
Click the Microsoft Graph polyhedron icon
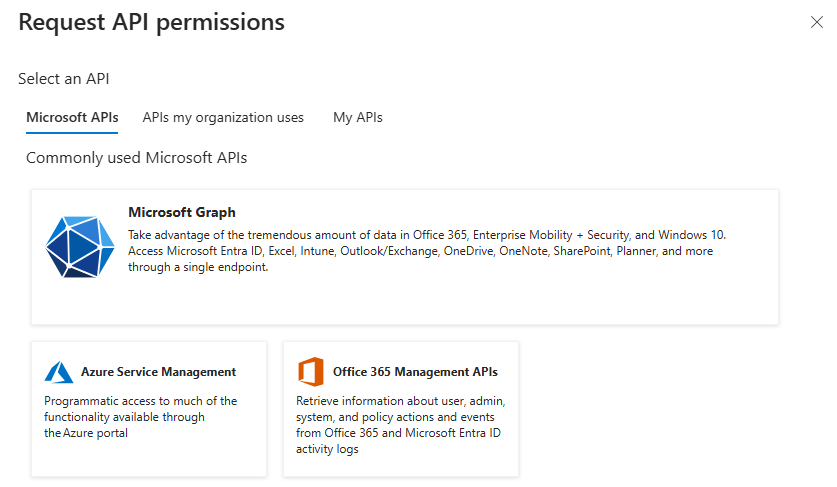click(x=80, y=247)
